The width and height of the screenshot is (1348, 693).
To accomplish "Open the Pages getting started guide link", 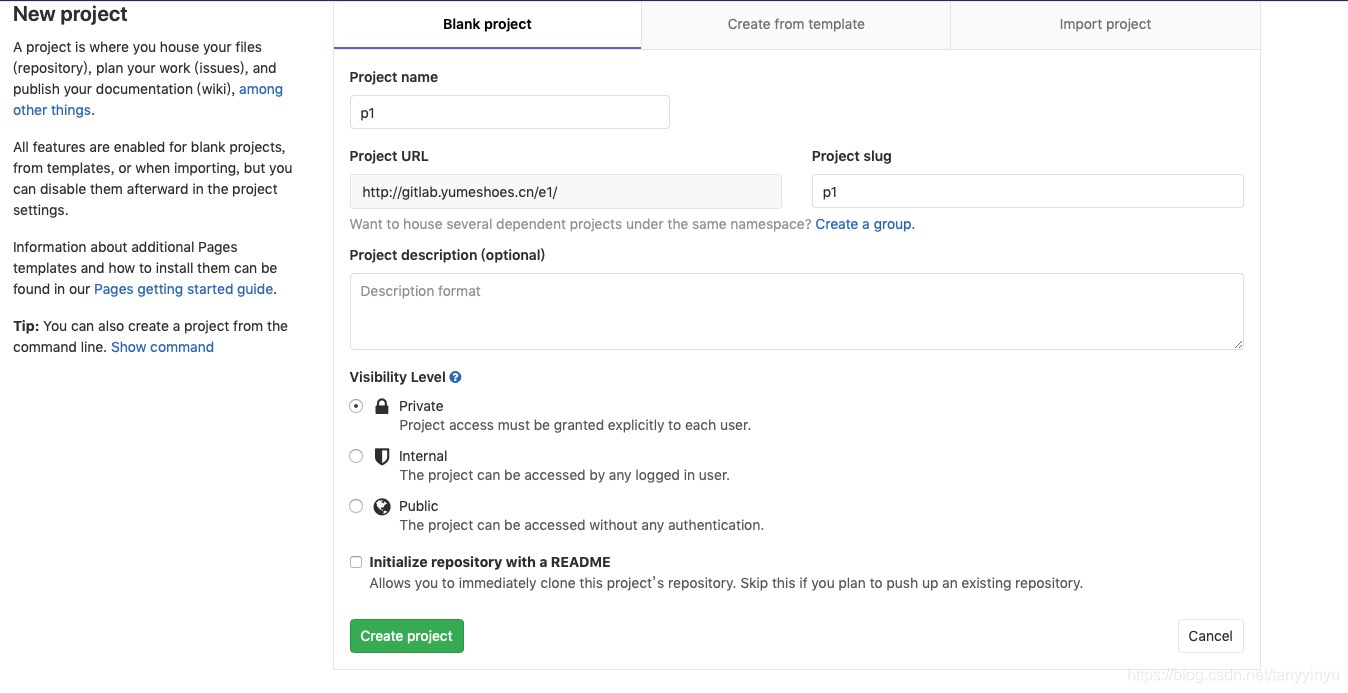I will (x=183, y=289).
